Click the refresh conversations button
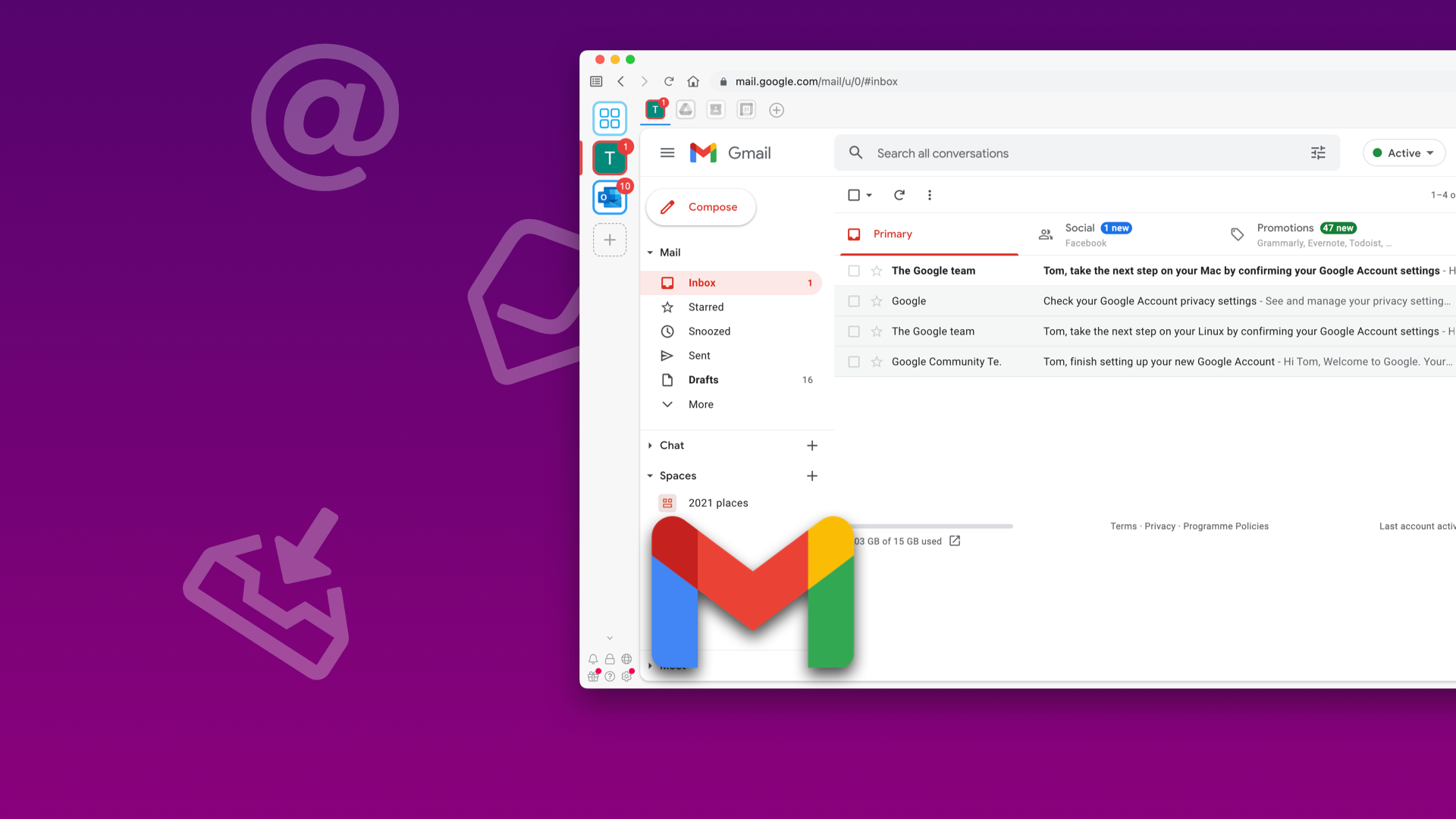Image resolution: width=1456 pixels, height=819 pixels. pos(899,195)
